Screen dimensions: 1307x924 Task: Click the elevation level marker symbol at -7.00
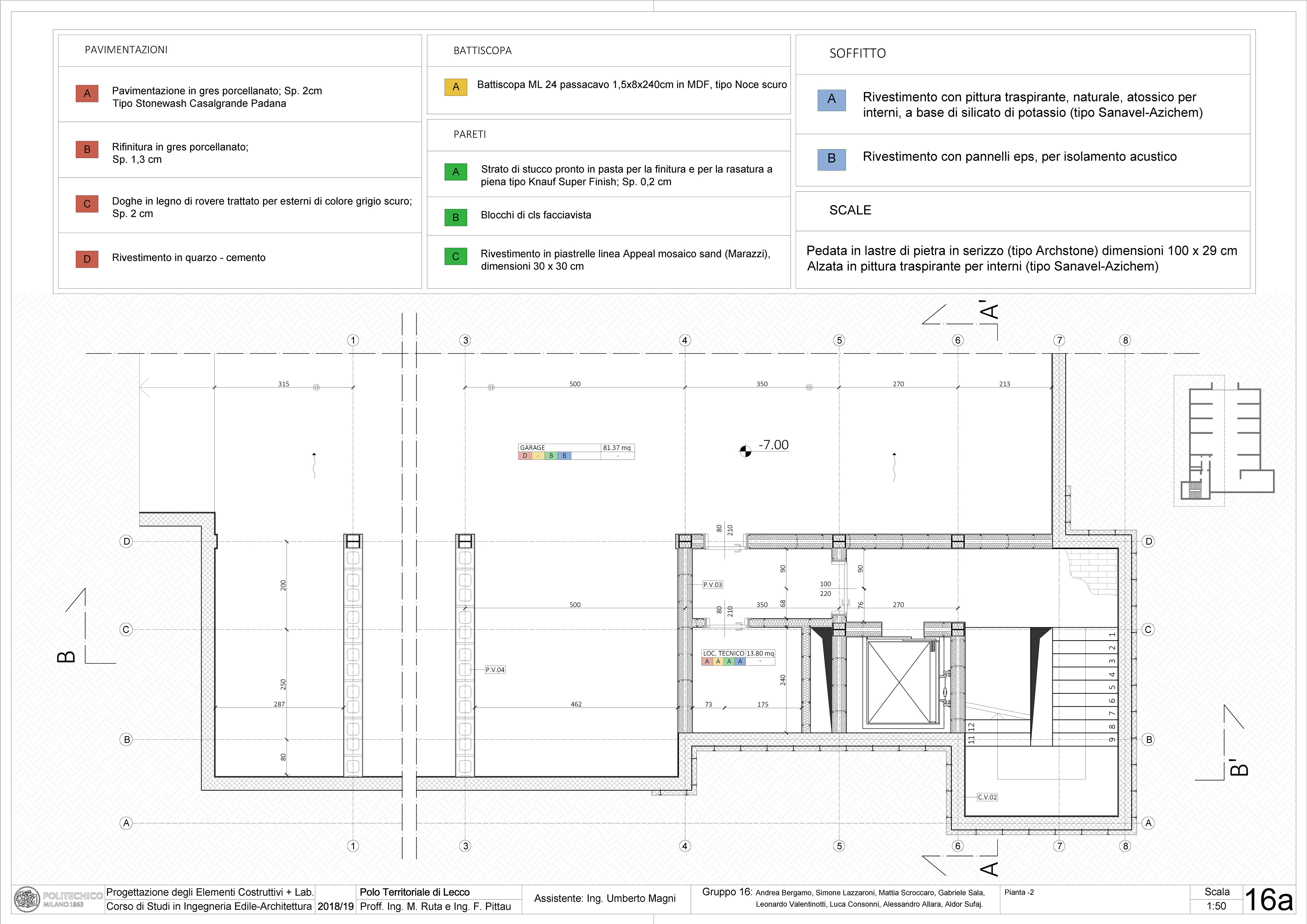745,452
